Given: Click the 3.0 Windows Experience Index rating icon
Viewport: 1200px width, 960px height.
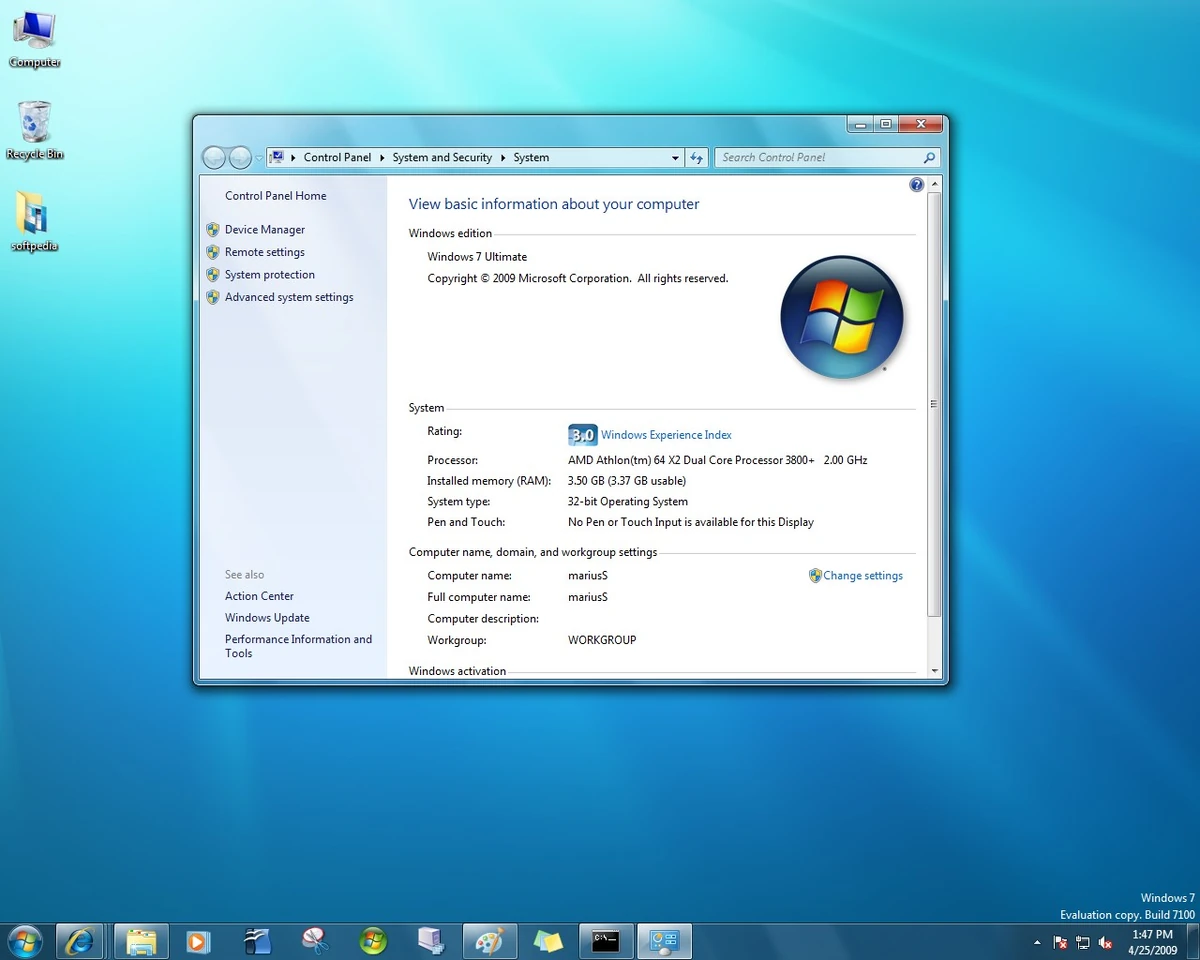Looking at the screenshot, I should [582, 434].
